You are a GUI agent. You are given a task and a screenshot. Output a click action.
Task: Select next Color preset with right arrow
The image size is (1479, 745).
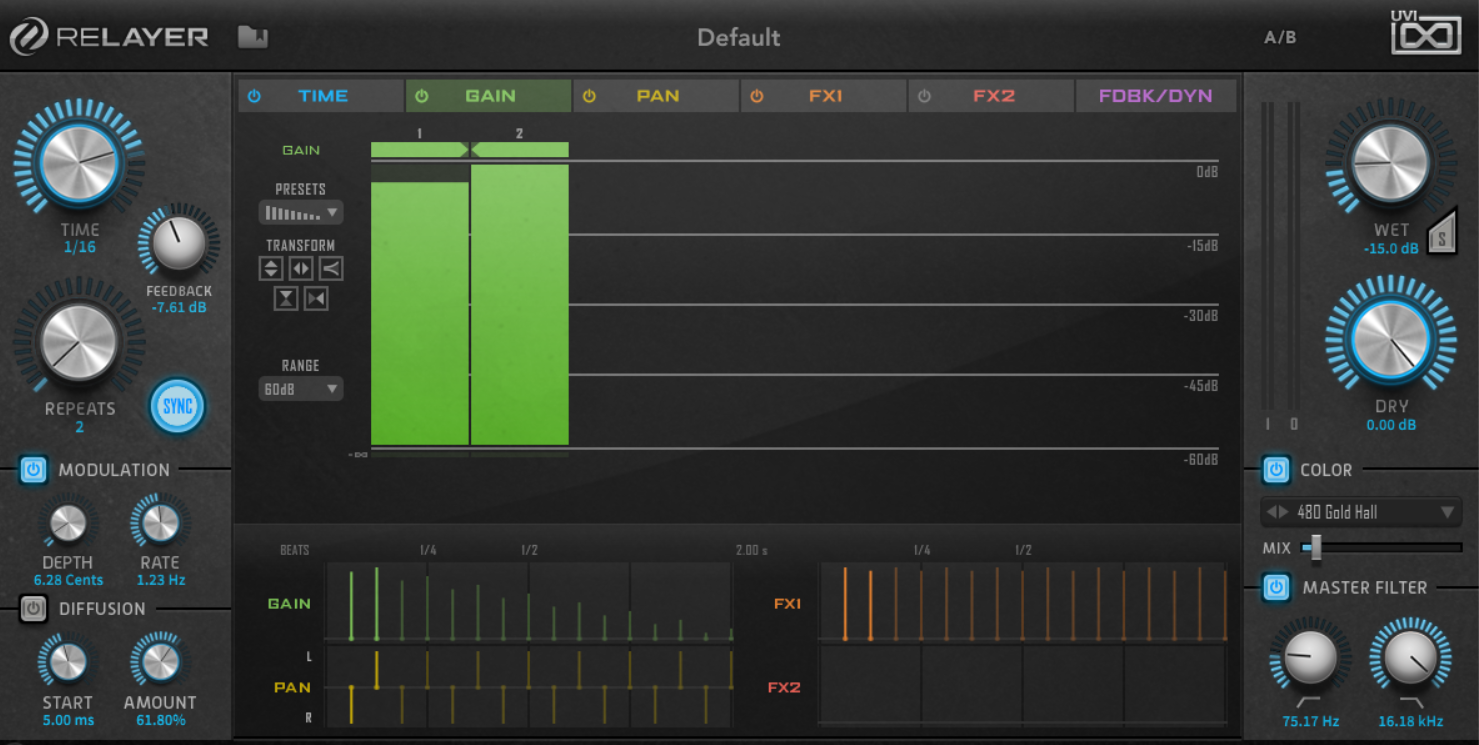[x=1284, y=512]
